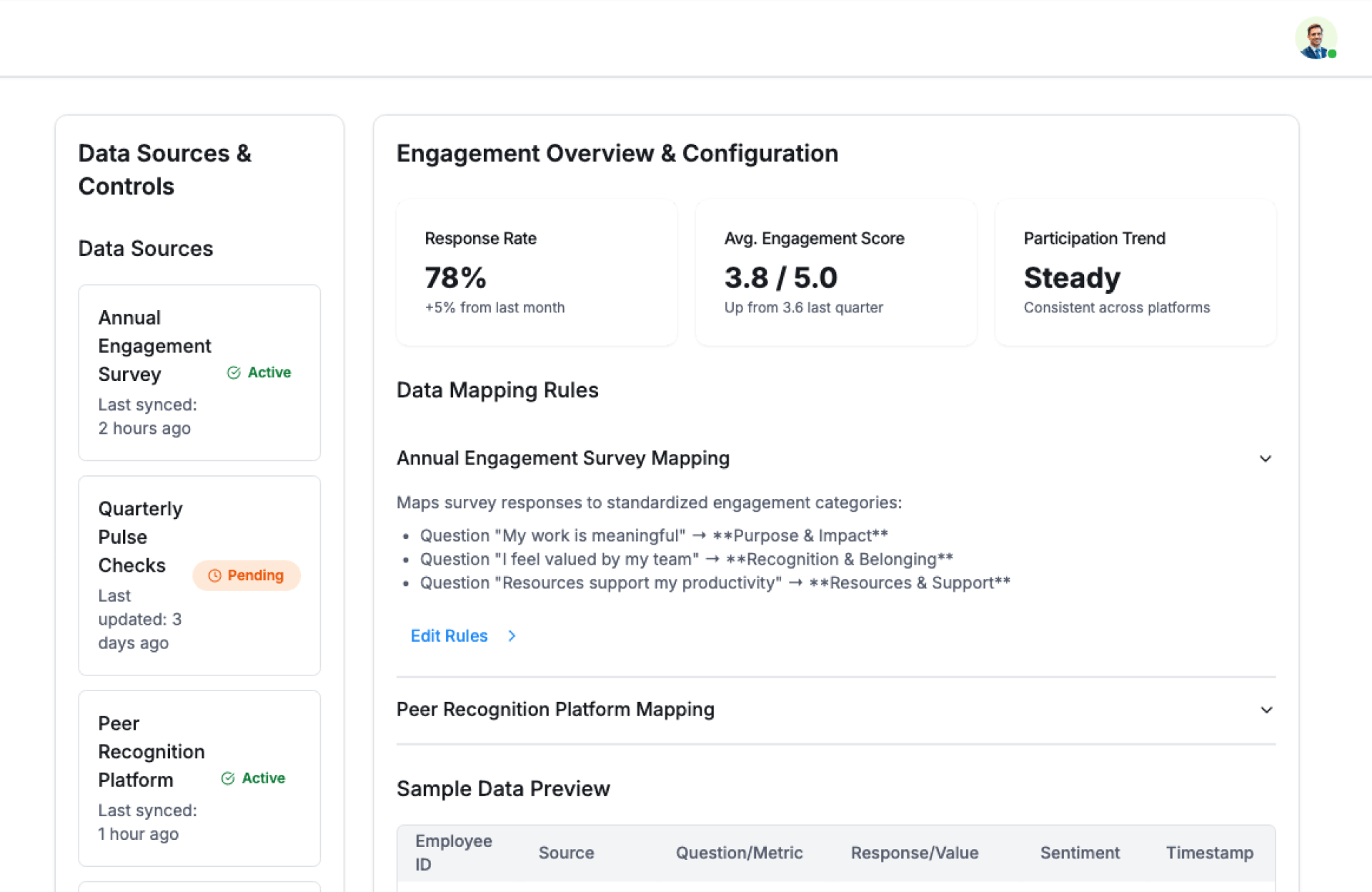This screenshot has height=892, width=1372.
Task: Open the Avg. Engagement Score card
Action: click(835, 272)
